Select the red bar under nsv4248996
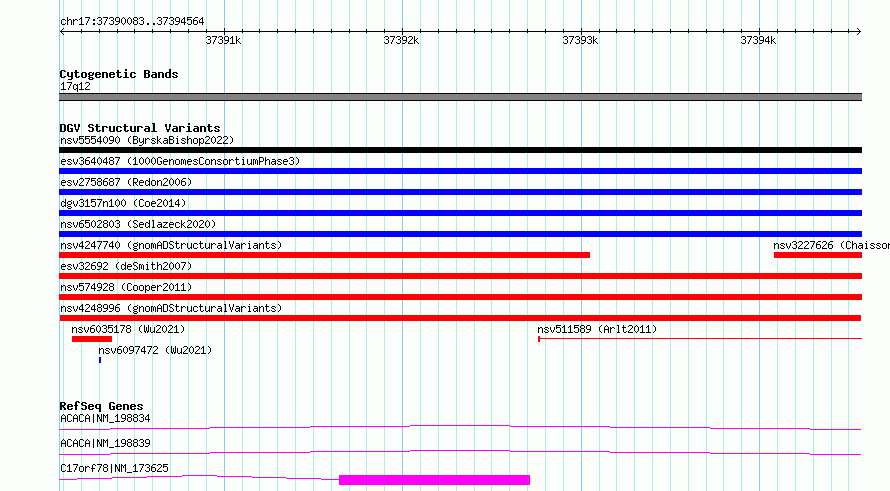890x491 pixels. click(460, 318)
